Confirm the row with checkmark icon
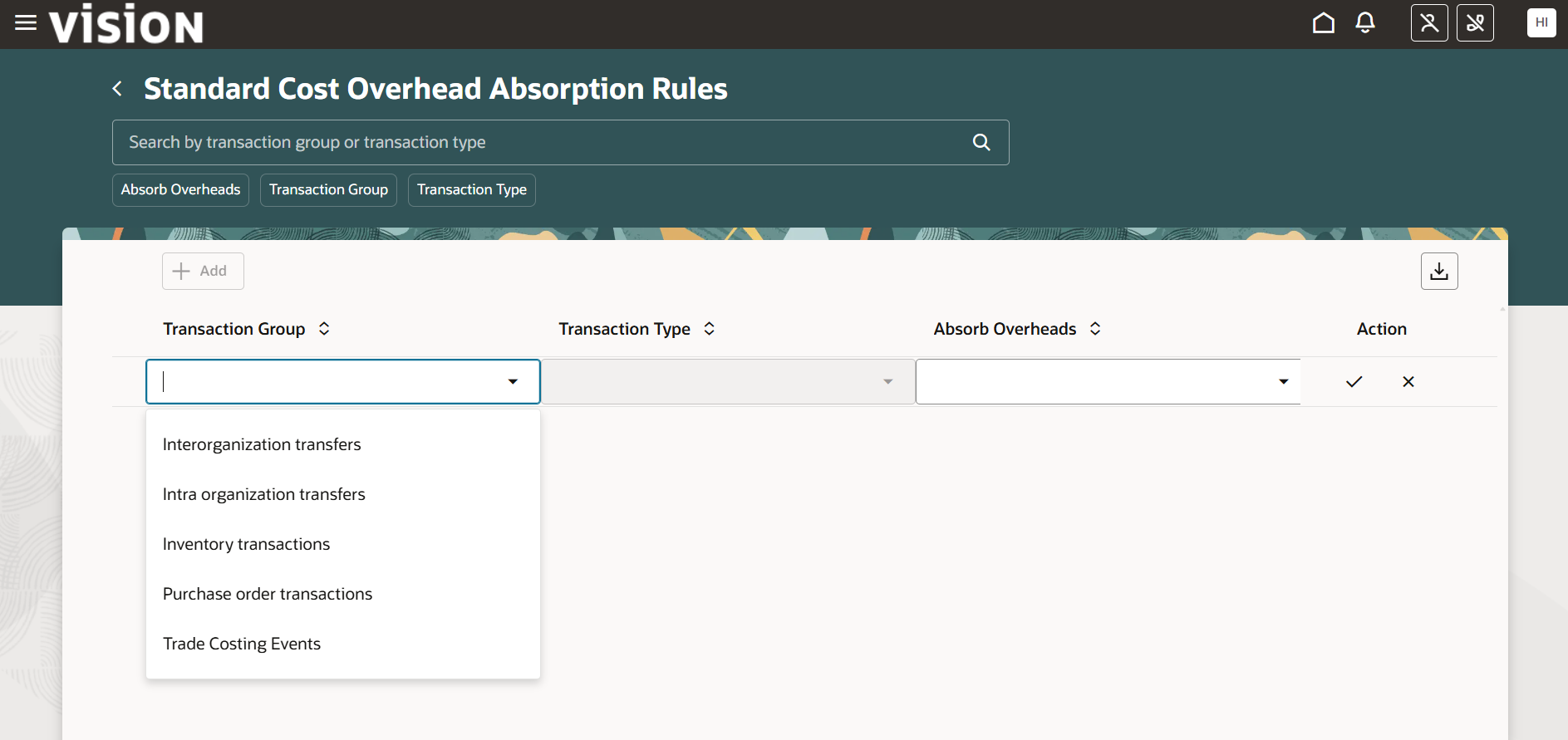Screen dimensions: 1568x740 pos(1354,382)
